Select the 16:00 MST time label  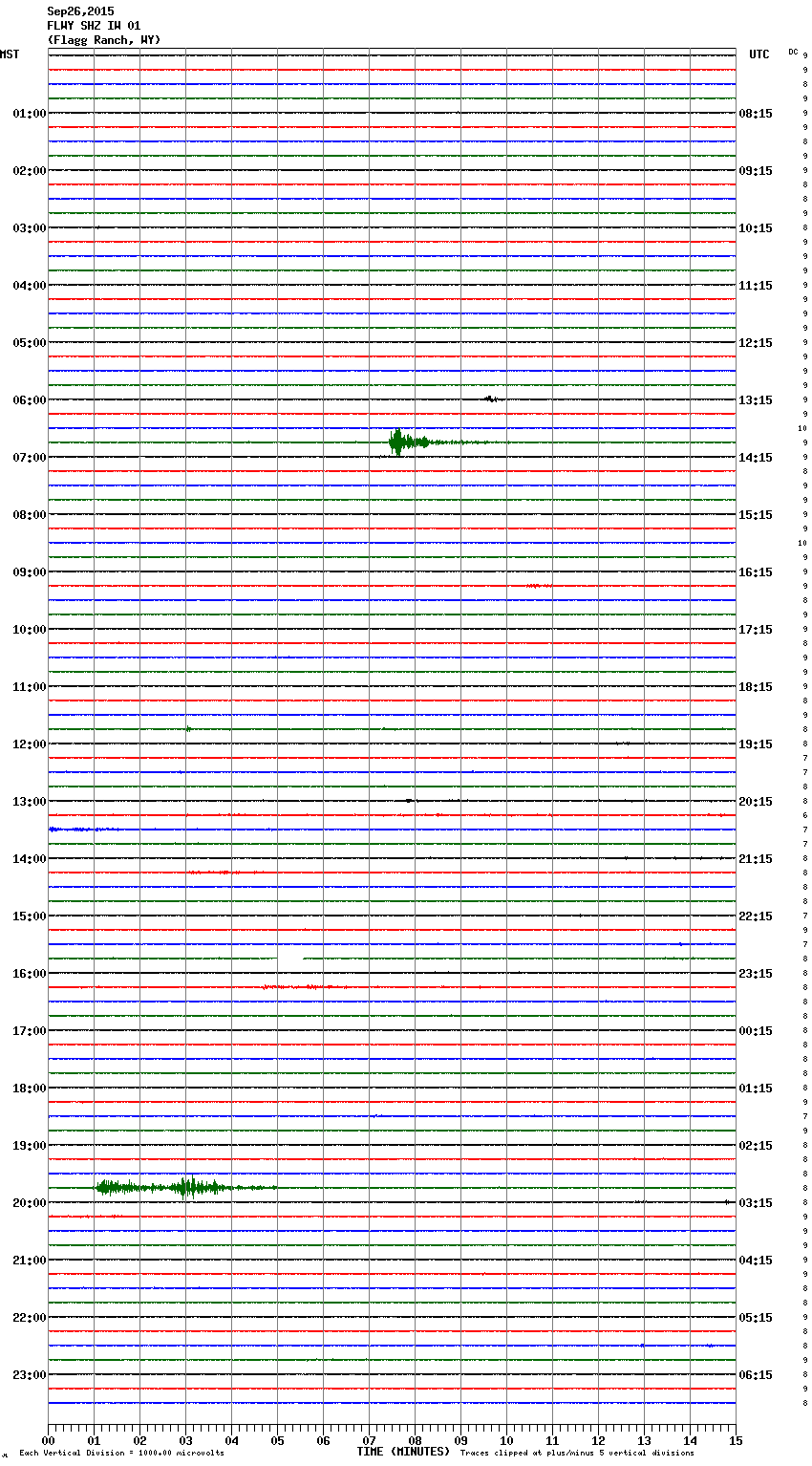[x=29, y=974]
